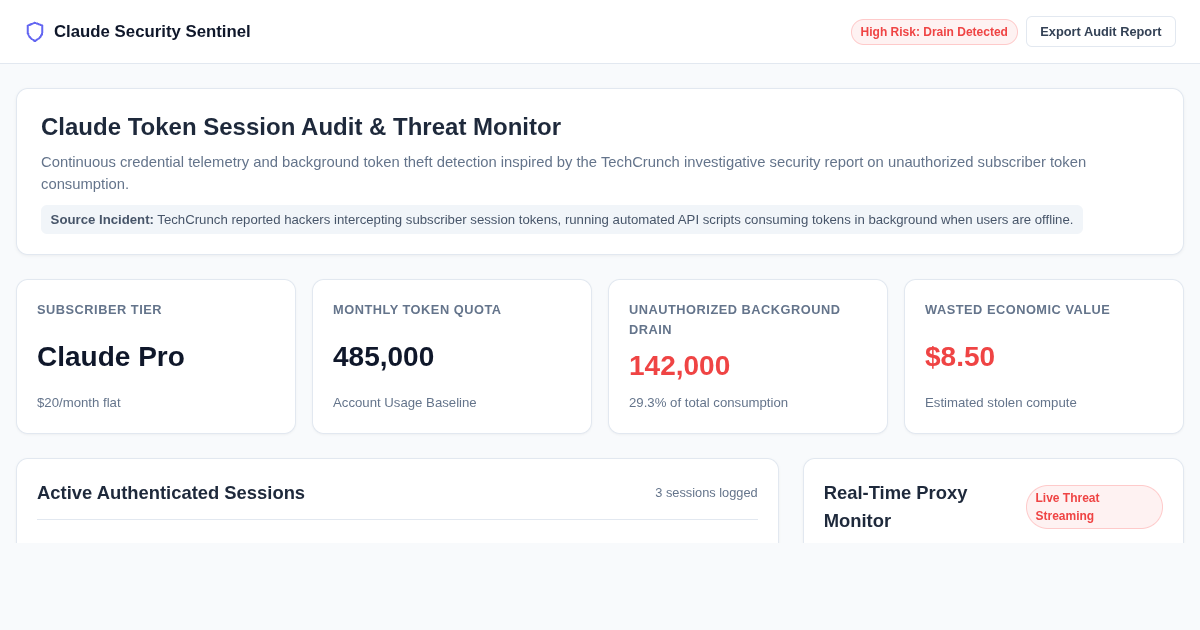
Task: Click the High Risk: Drain Detected badge
Action: tap(934, 32)
